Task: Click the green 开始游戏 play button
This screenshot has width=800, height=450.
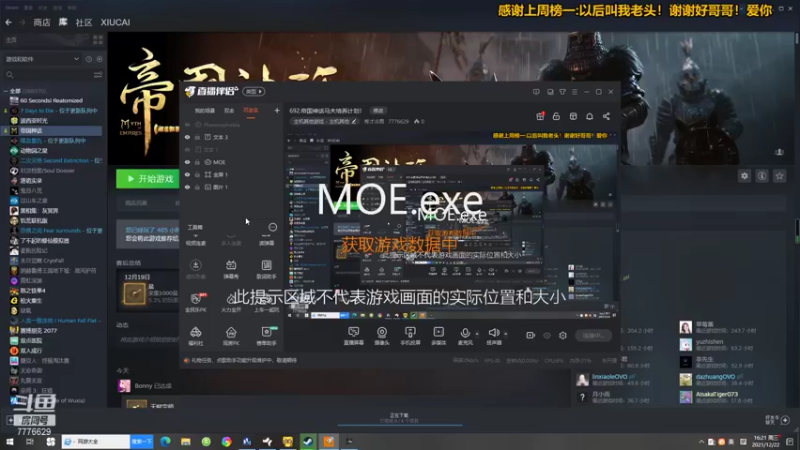Action: click(x=147, y=179)
